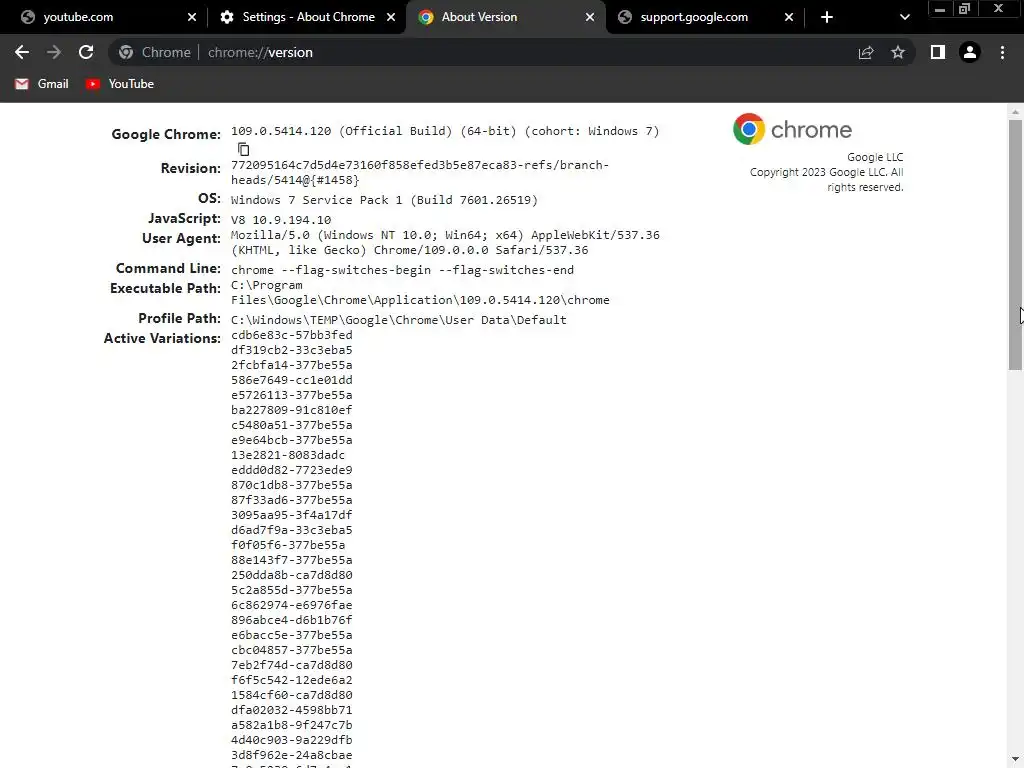This screenshot has height=768, width=1024.
Task: Click variation eddd0d82-7723ede9
Action: (x=291, y=470)
